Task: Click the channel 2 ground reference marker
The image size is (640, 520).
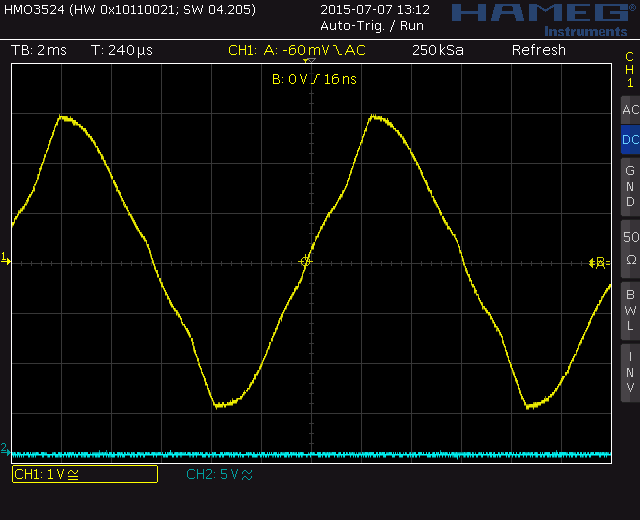Action: coord(5,448)
